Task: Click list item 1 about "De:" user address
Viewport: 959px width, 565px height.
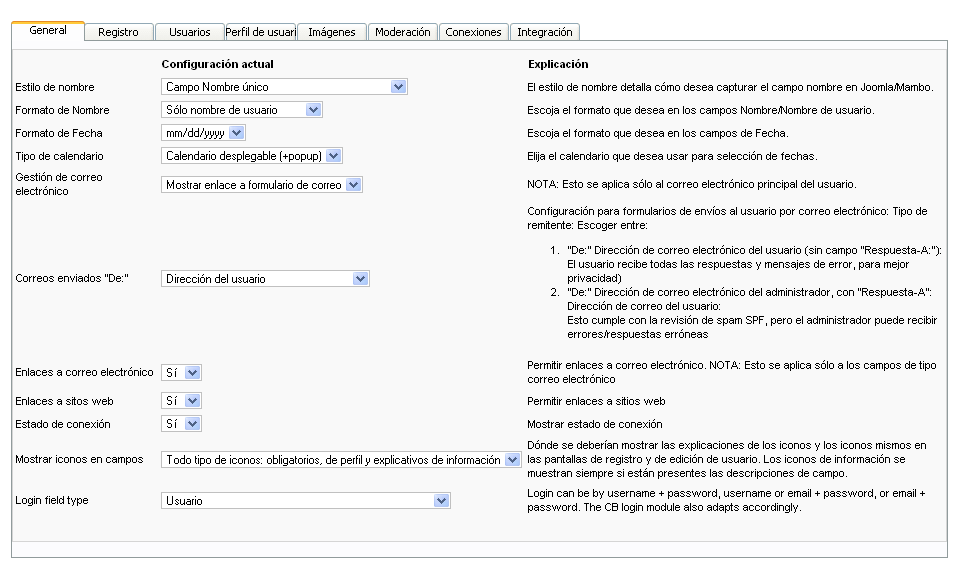Action: tap(754, 264)
